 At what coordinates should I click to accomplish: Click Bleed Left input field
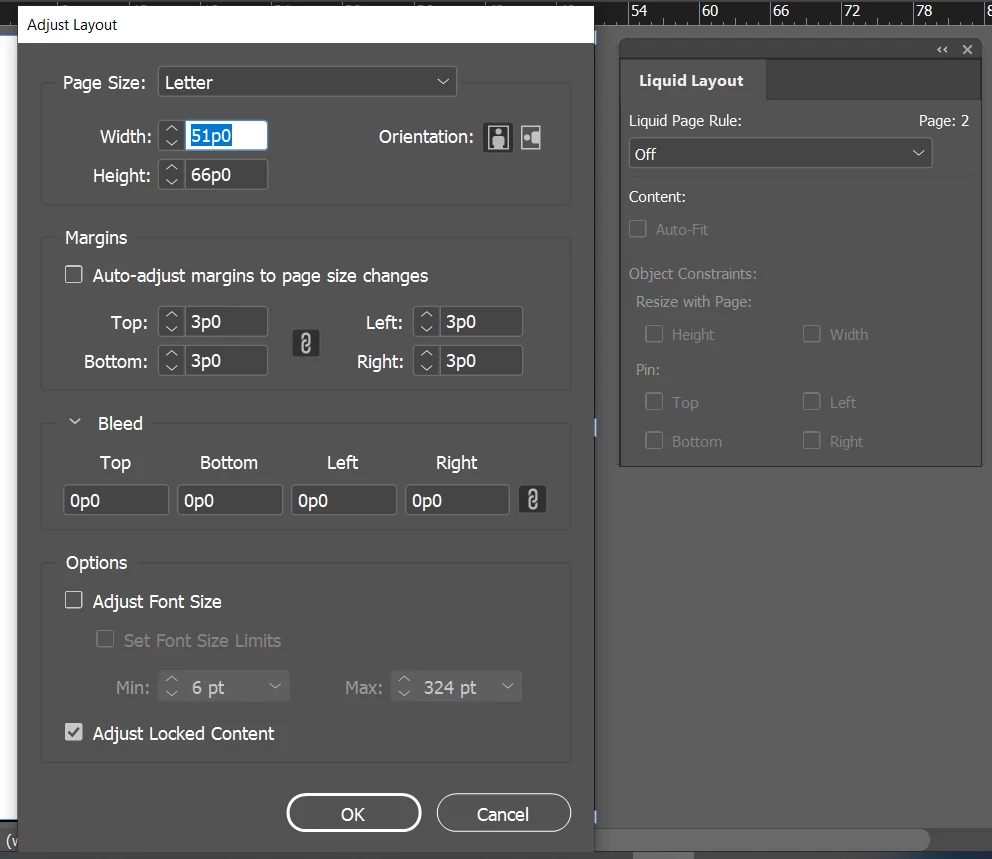[x=344, y=500]
